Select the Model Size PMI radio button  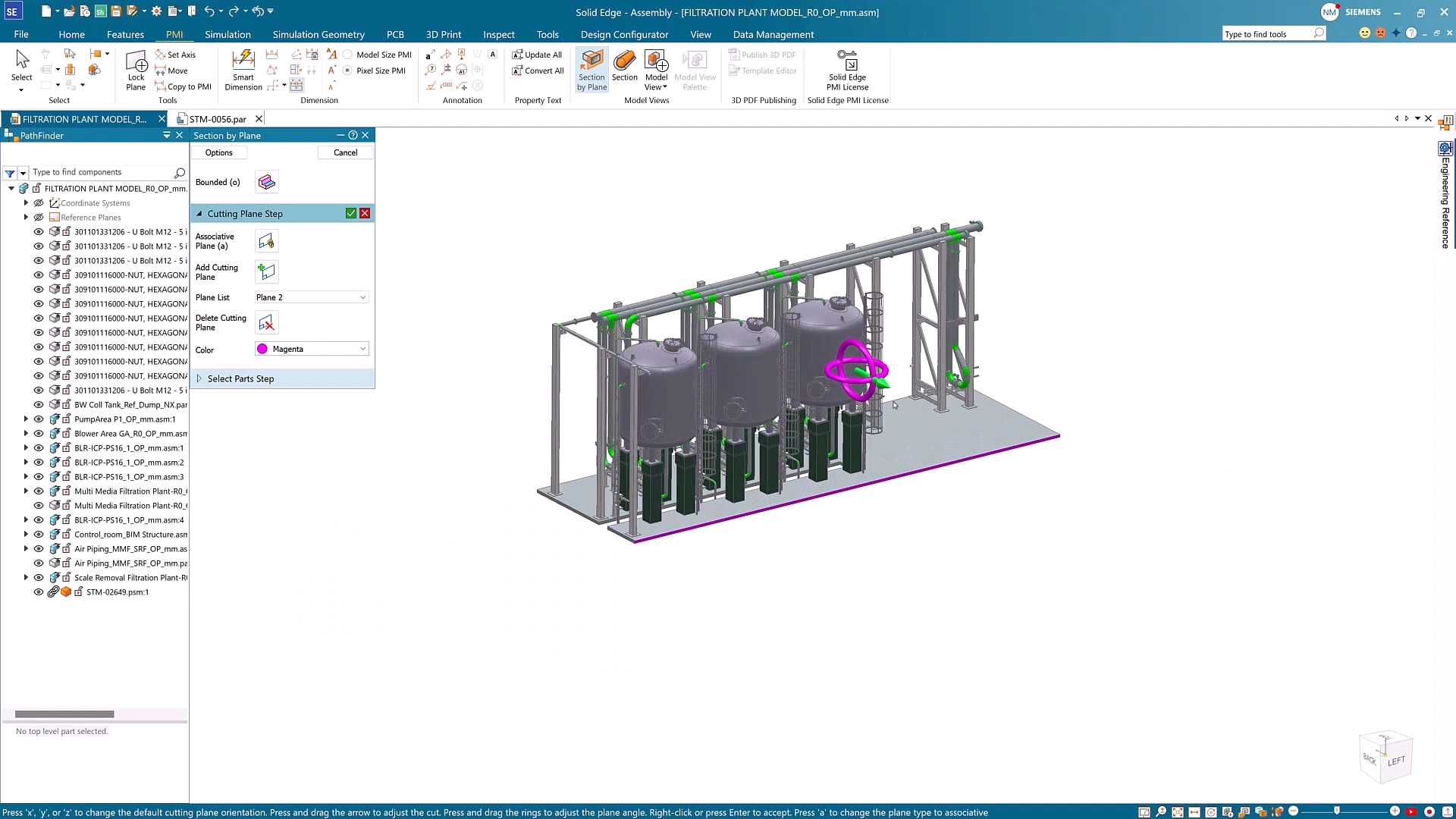click(x=348, y=55)
